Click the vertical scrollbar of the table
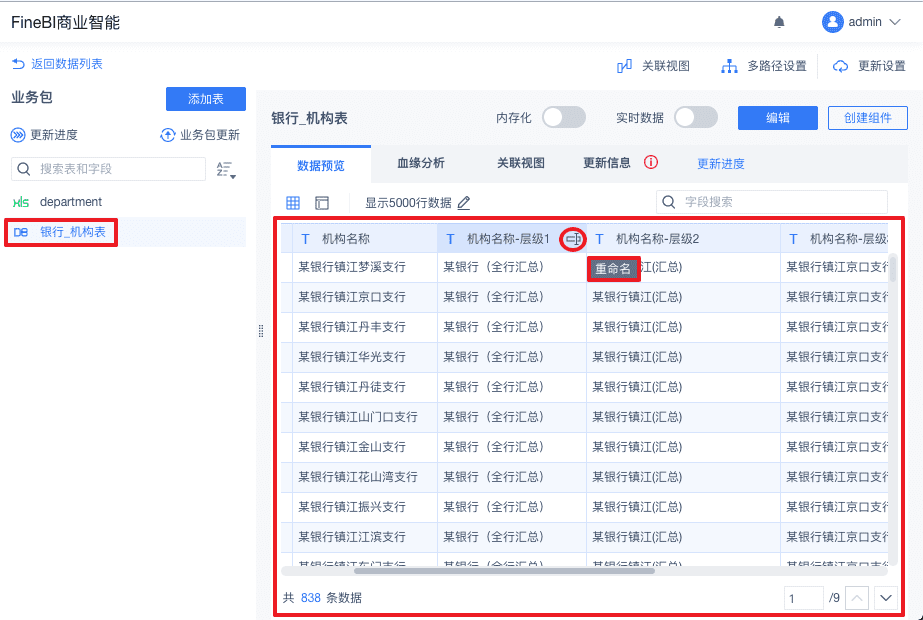 (x=893, y=268)
